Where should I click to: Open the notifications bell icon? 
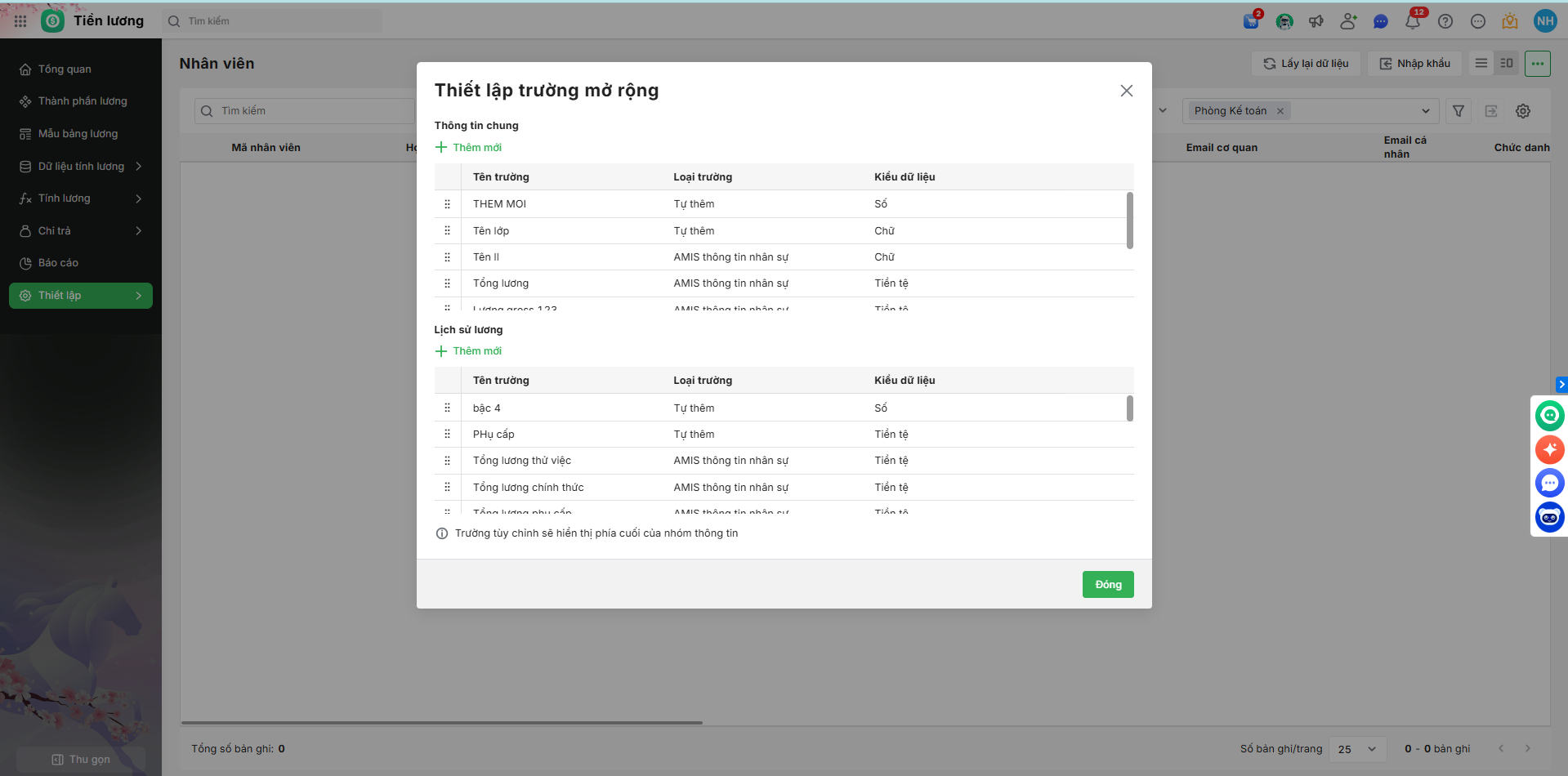click(1412, 21)
